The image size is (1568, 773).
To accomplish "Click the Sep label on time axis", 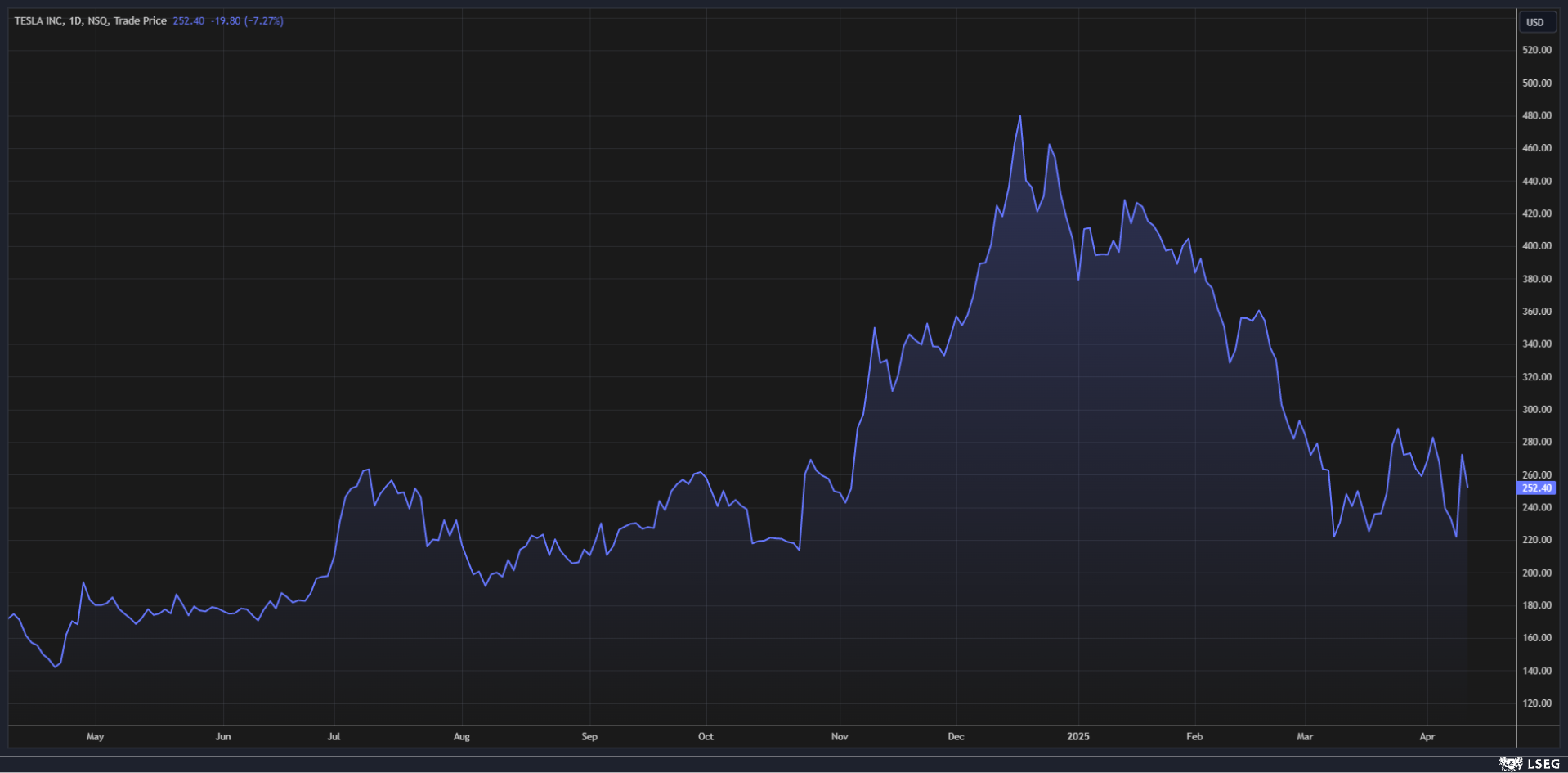I will [589, 736].
